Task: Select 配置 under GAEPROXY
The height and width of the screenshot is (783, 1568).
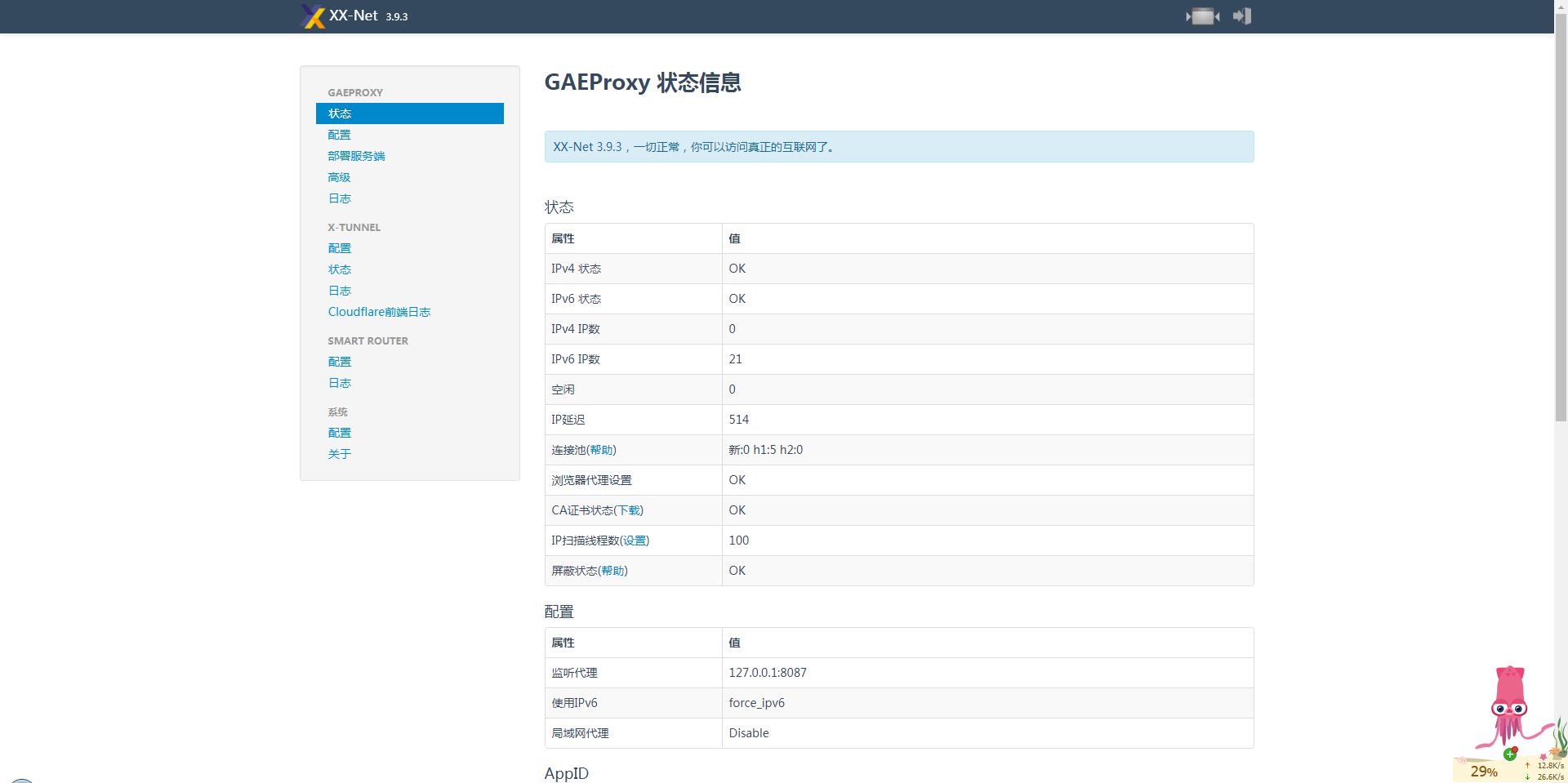Action: [339, 135]
